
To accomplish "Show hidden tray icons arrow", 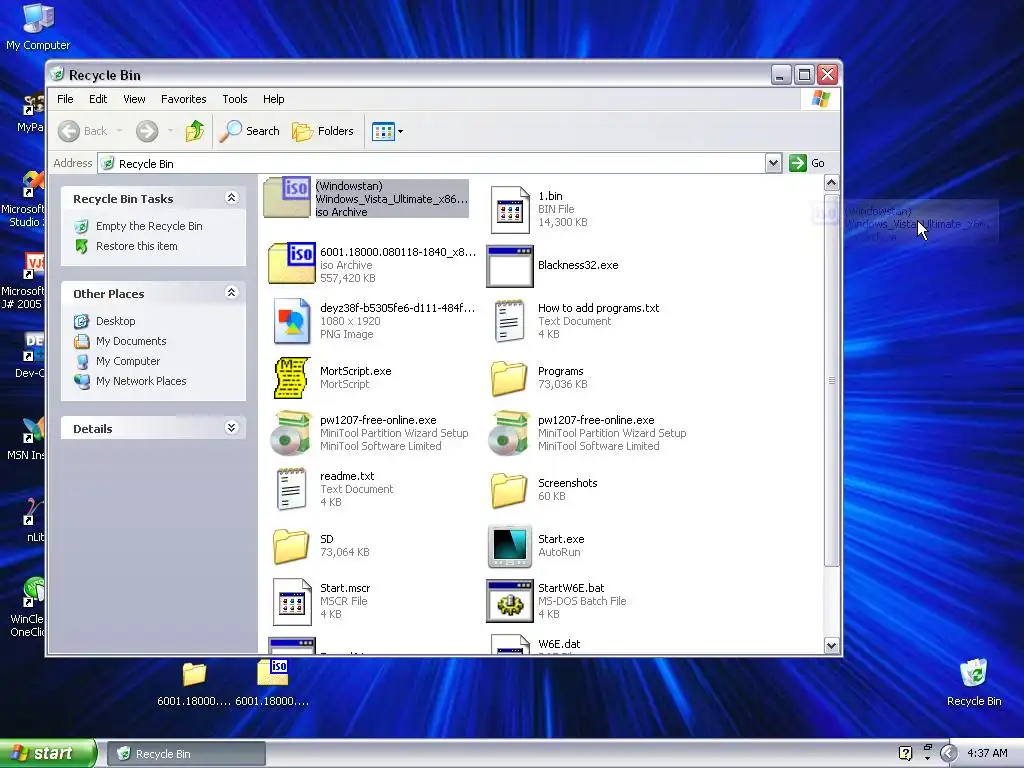I will point(949,754).
